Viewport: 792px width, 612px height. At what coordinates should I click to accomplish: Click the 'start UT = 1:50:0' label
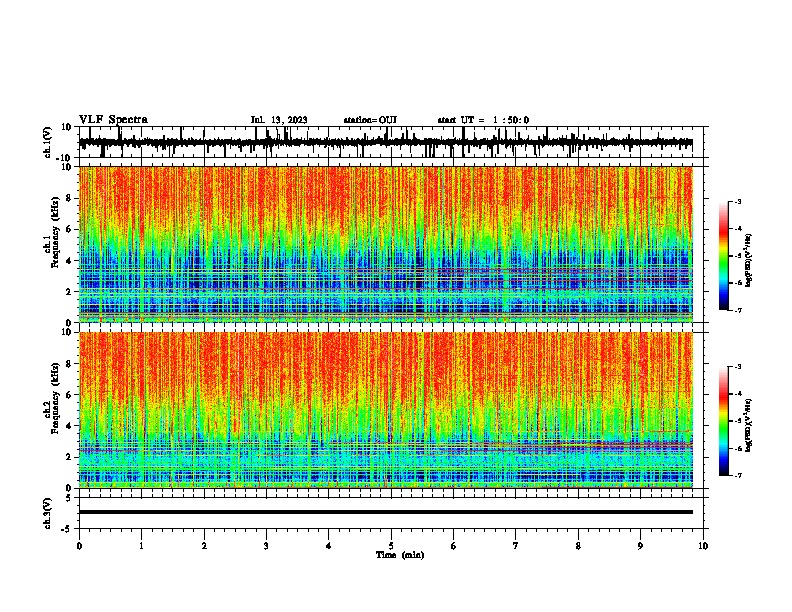click(x=483, y=120)
